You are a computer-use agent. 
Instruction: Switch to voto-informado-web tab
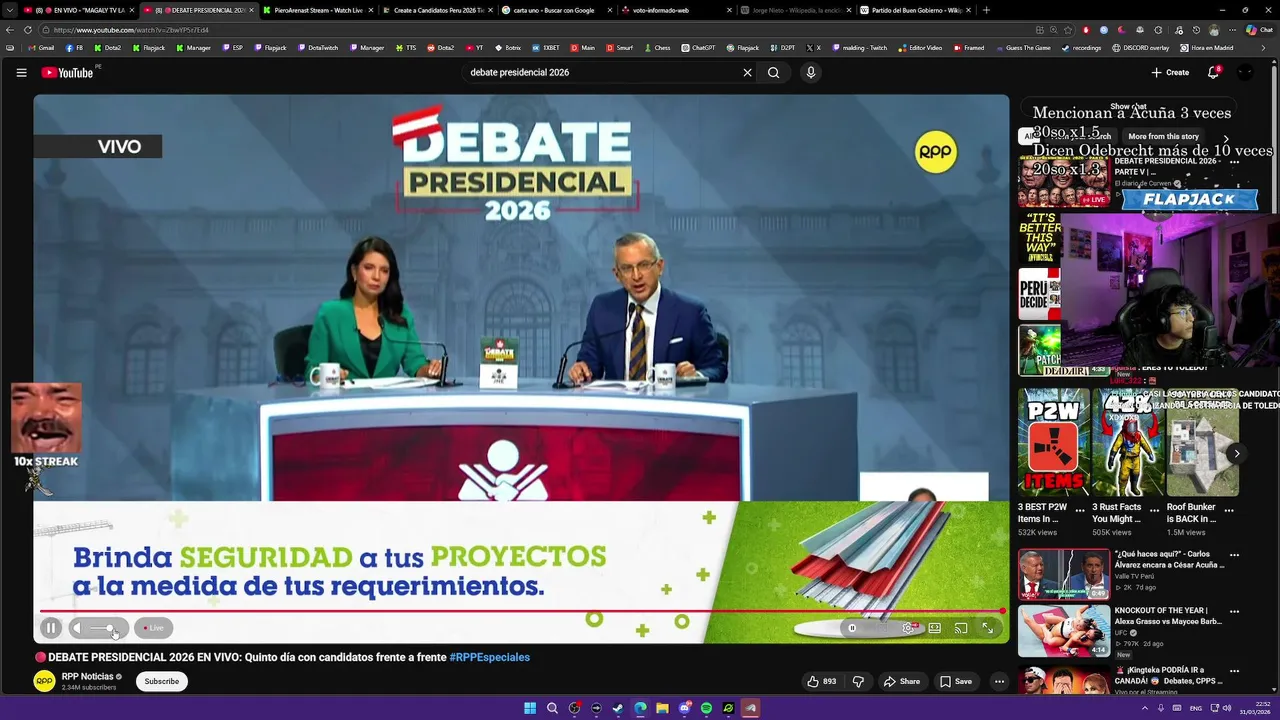(x=676, y=10)
